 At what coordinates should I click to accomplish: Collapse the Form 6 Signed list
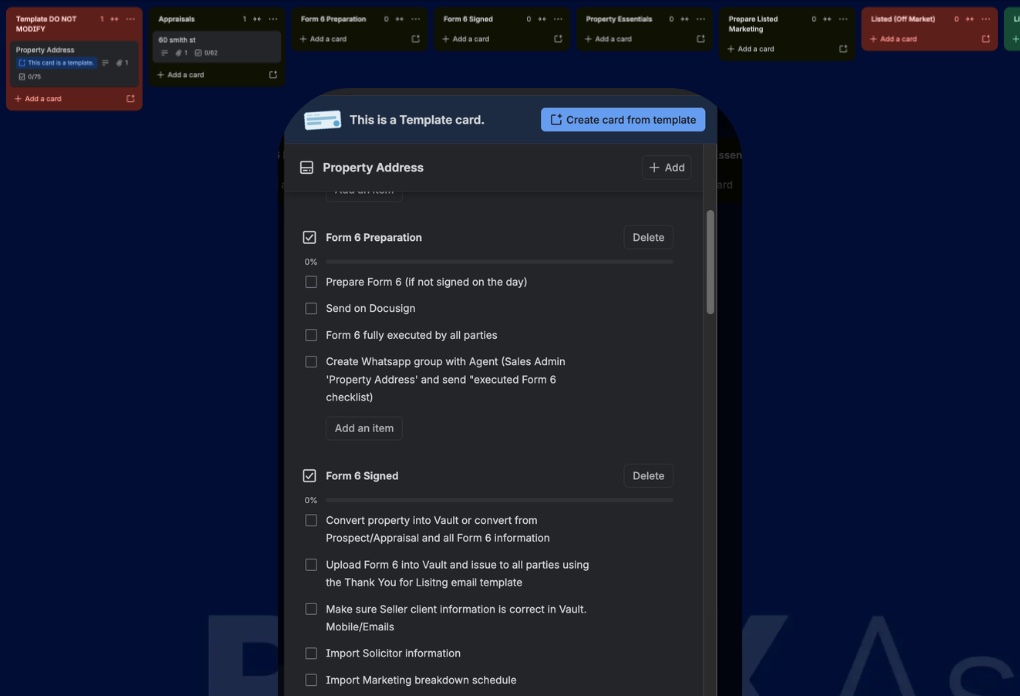click(542, 19)
